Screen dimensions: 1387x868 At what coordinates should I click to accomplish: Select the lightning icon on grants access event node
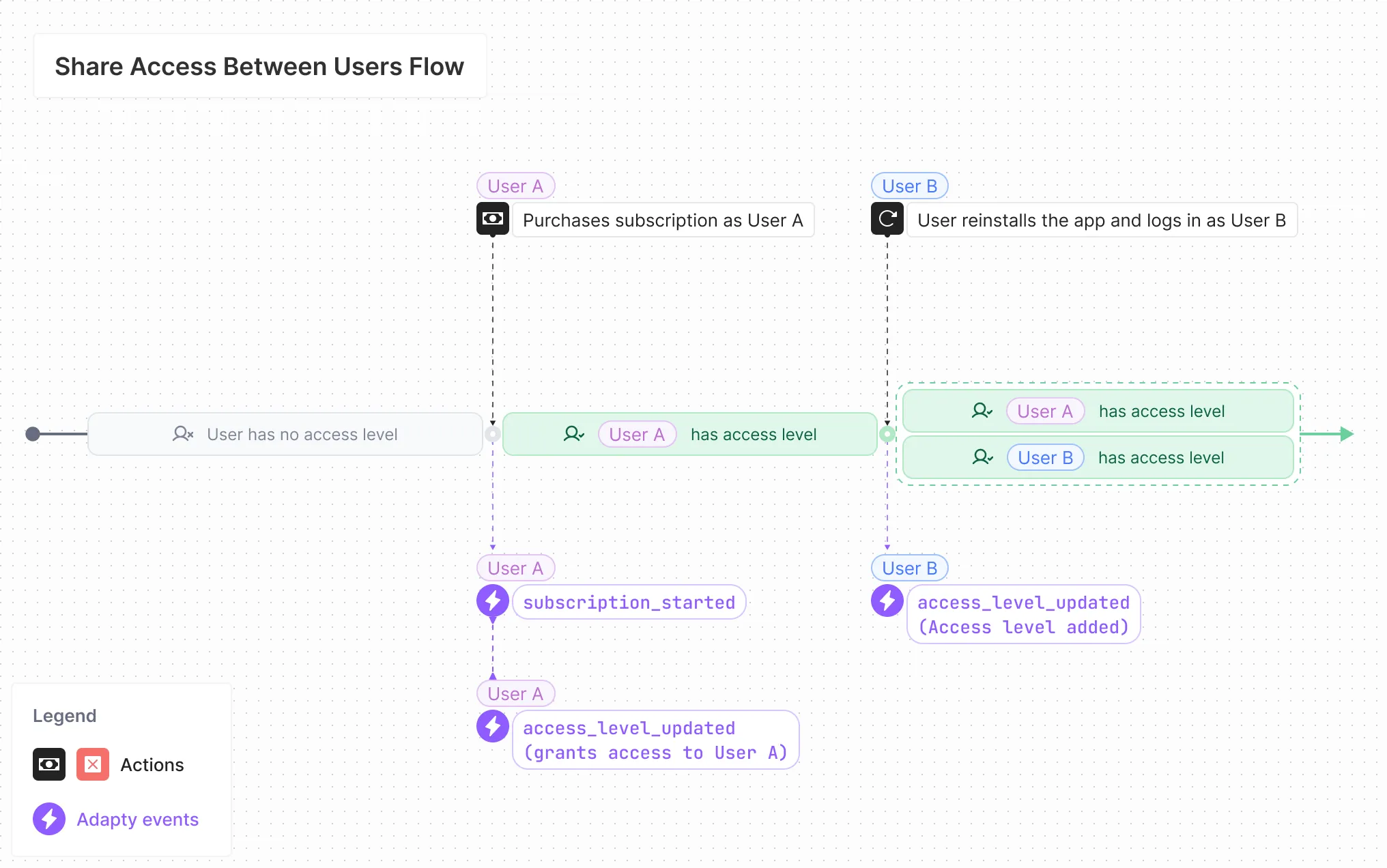tap(492, 727)
